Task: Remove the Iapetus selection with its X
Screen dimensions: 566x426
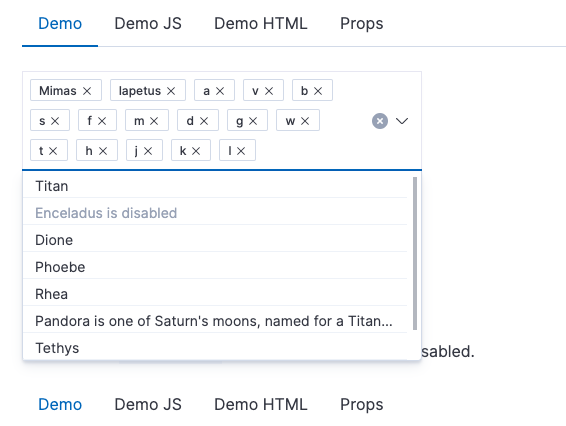Action: pos(171,91)
